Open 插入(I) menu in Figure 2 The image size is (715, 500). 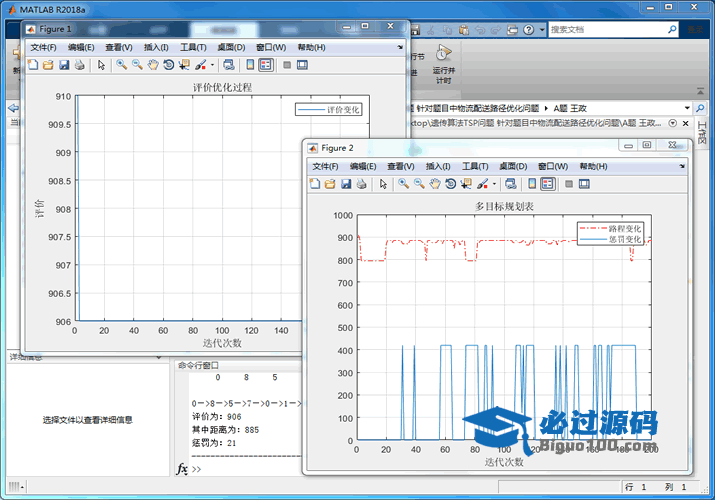(438, 166)
